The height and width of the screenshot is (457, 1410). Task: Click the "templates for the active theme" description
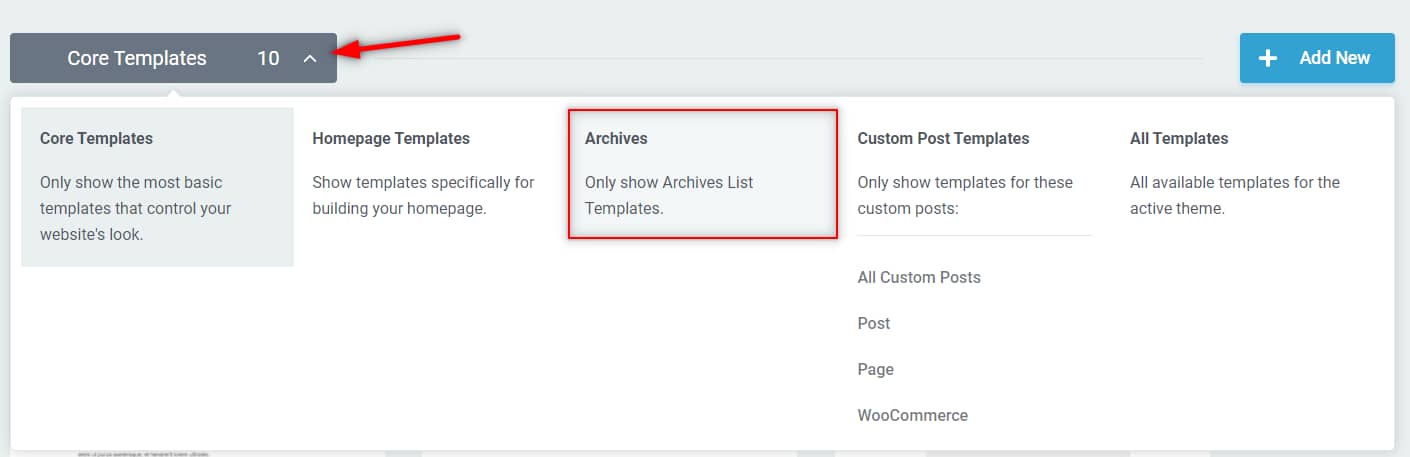pos(1234,195)
